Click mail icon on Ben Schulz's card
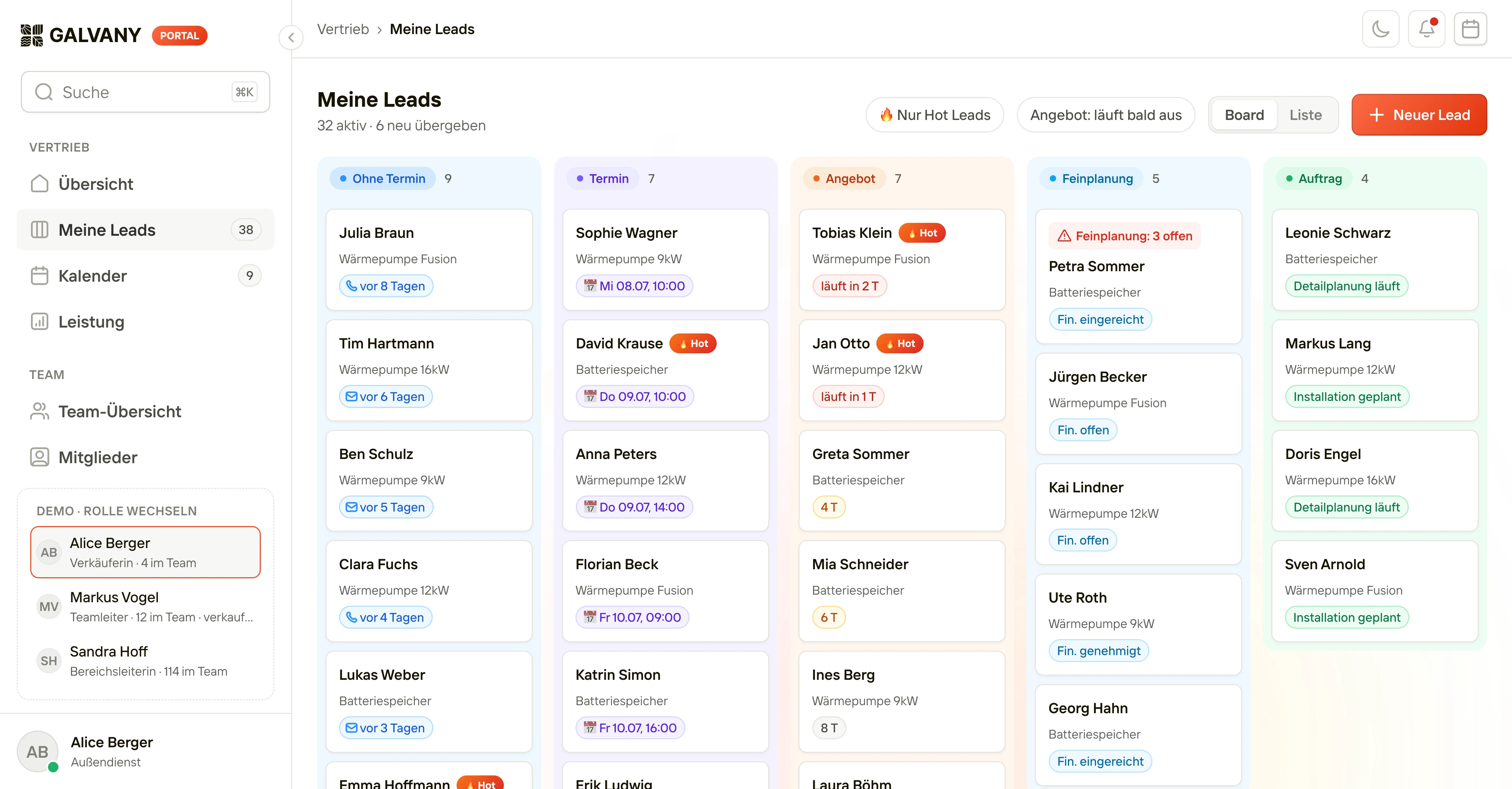The image size is (1512, 789). pyautogui.click(x=351, y=507)
